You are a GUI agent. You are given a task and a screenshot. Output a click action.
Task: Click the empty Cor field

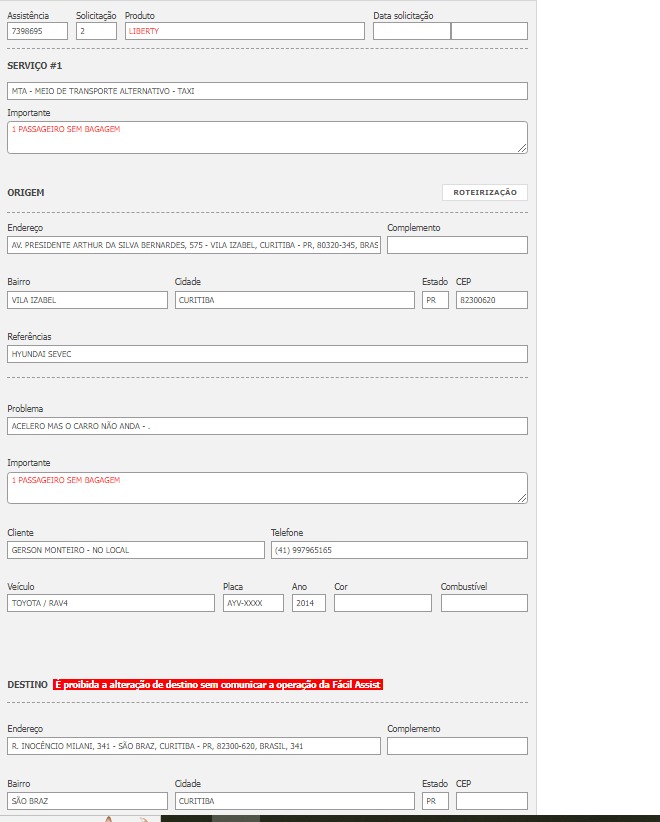click(x=383, y=603)
